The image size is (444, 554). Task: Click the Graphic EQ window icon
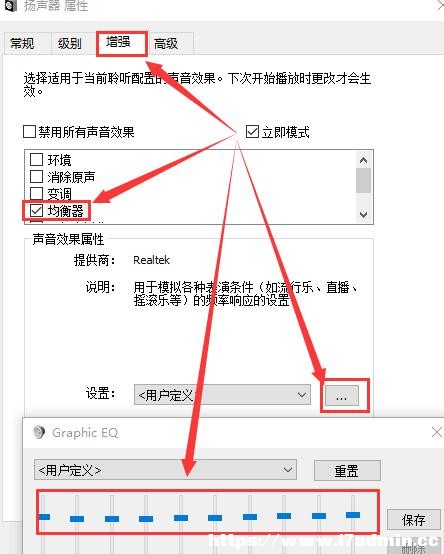pyautogui.click(x=39, y=432)
